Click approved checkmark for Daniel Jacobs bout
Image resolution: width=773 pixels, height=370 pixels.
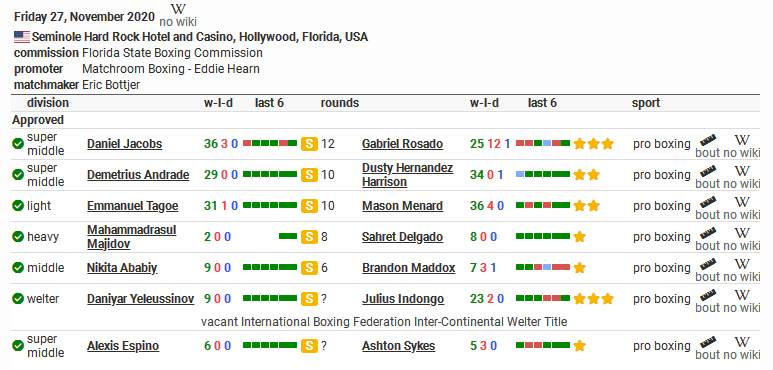click(18, 144)
